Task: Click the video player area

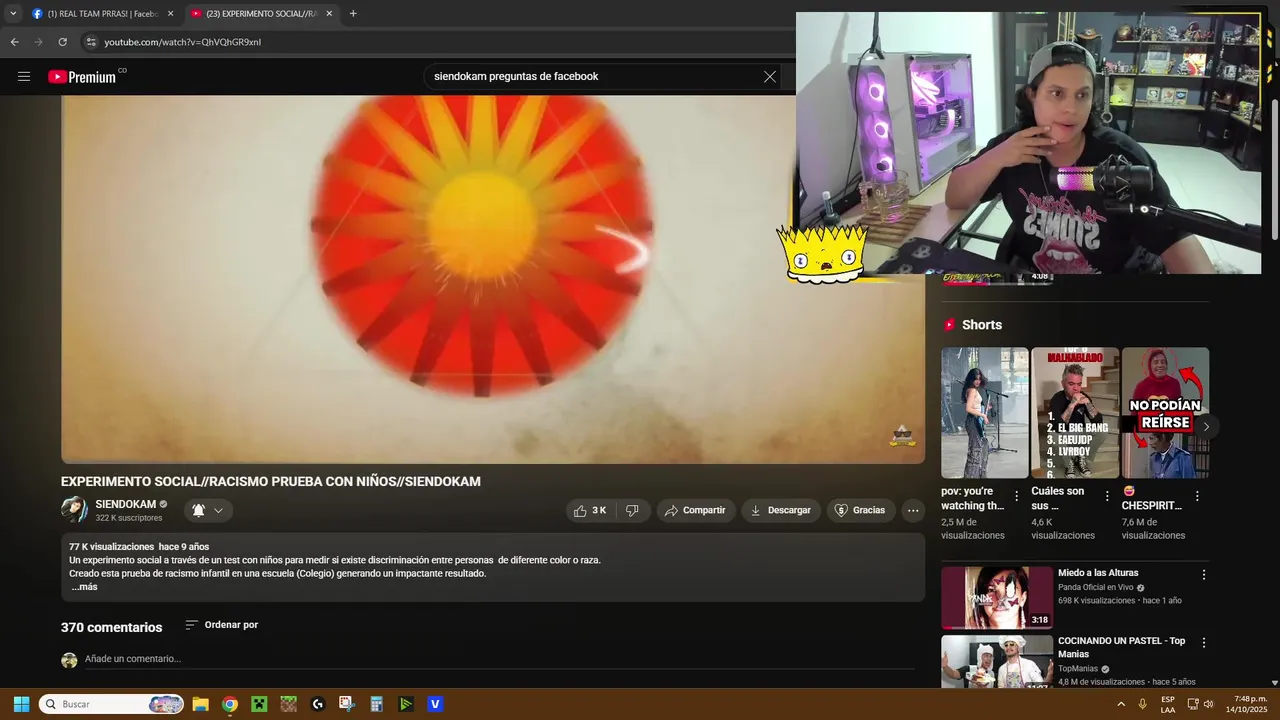Action: [493, 279]
